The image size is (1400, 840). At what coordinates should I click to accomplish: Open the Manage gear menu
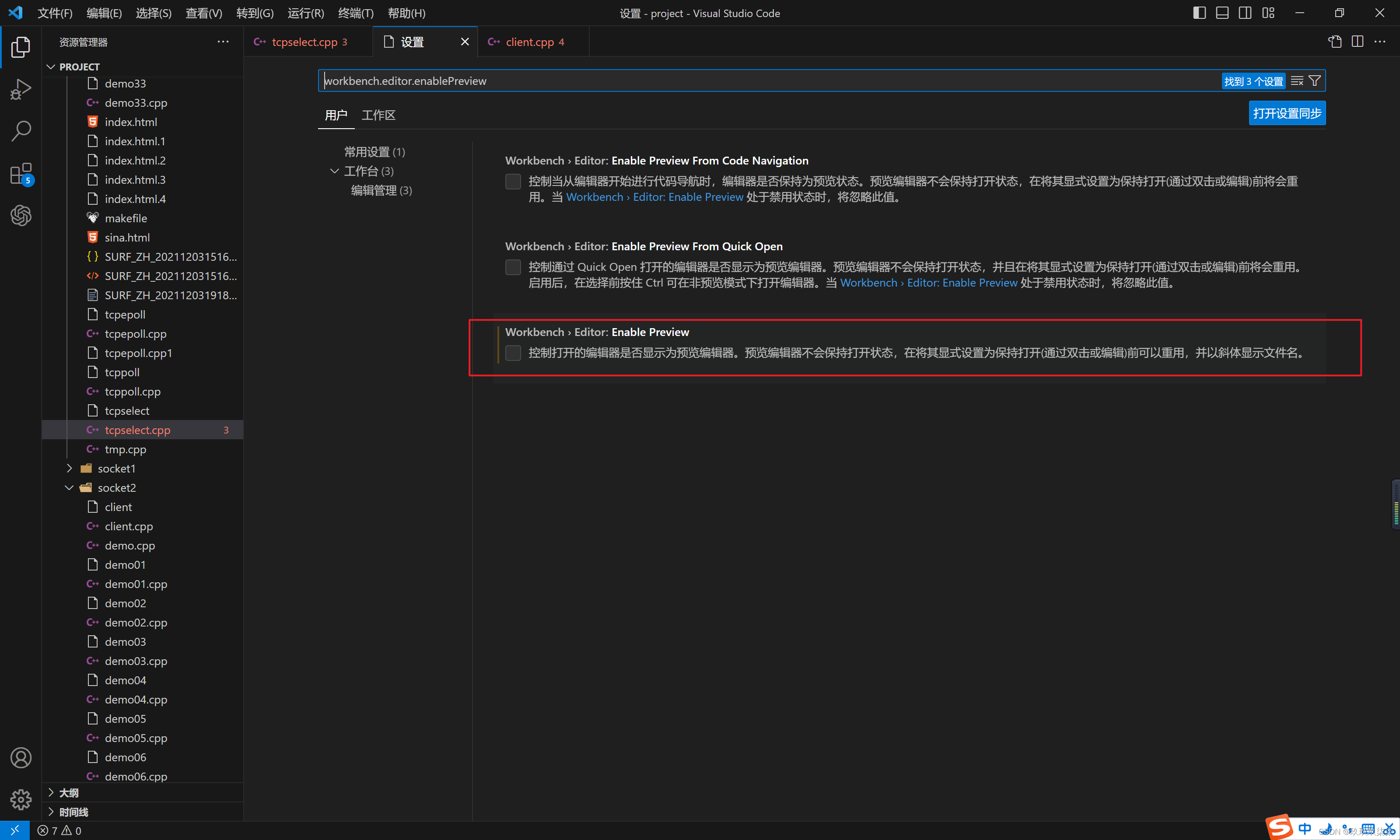coord(21,799)
